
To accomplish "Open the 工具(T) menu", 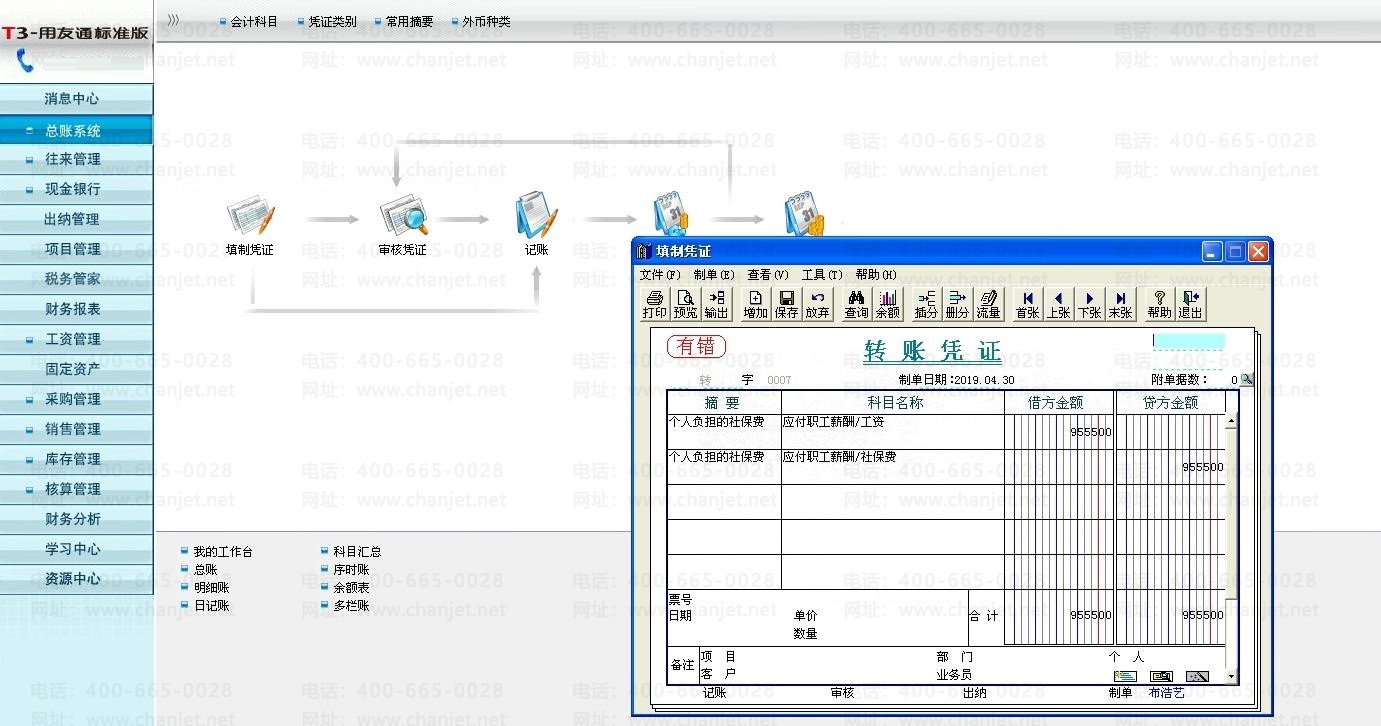I will point(822,275).
